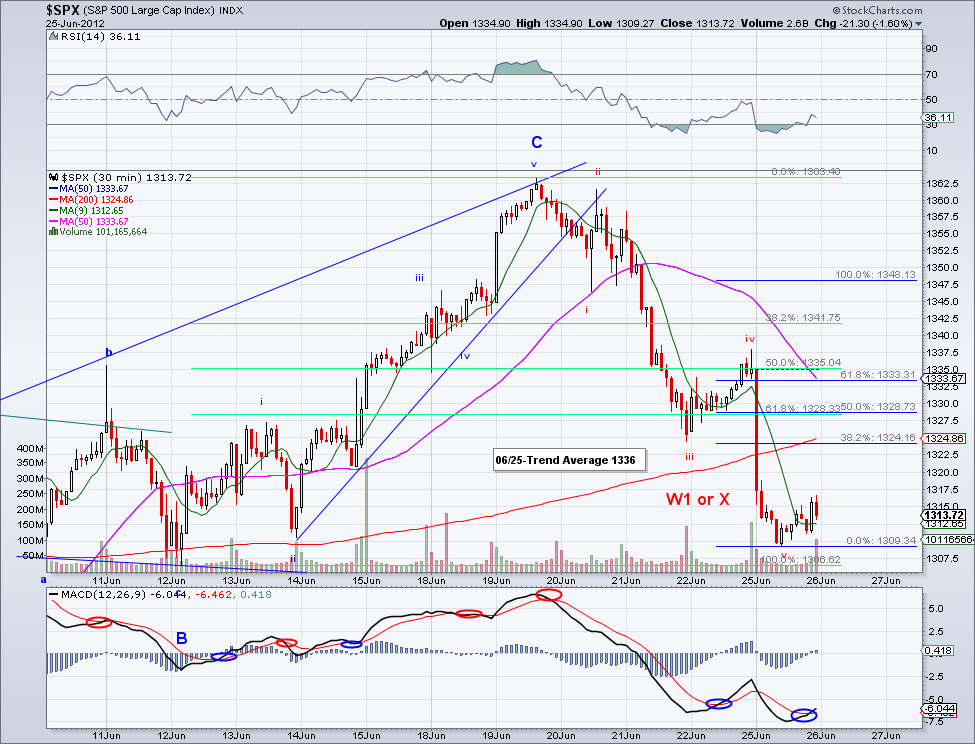975x744 pixels.
Task: Click the red "iv" wave label near 25Jun
Action: (x=750, y=339)
